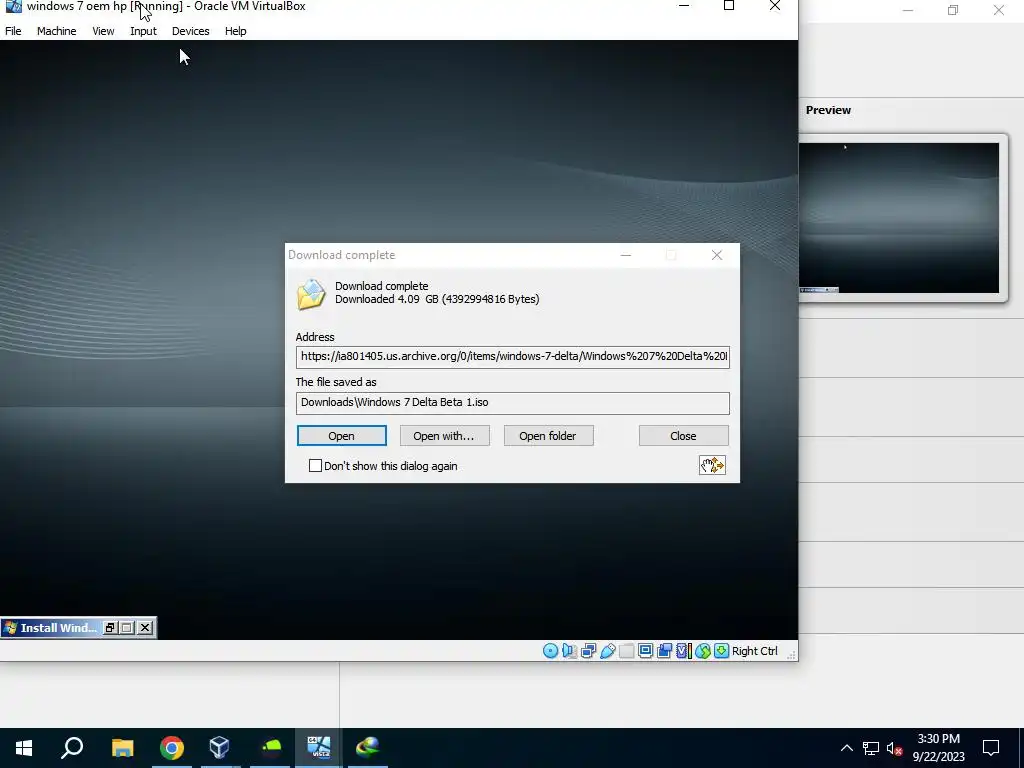Open Google Chrome from taskbar
The image size is (1024, 768).
172,748
